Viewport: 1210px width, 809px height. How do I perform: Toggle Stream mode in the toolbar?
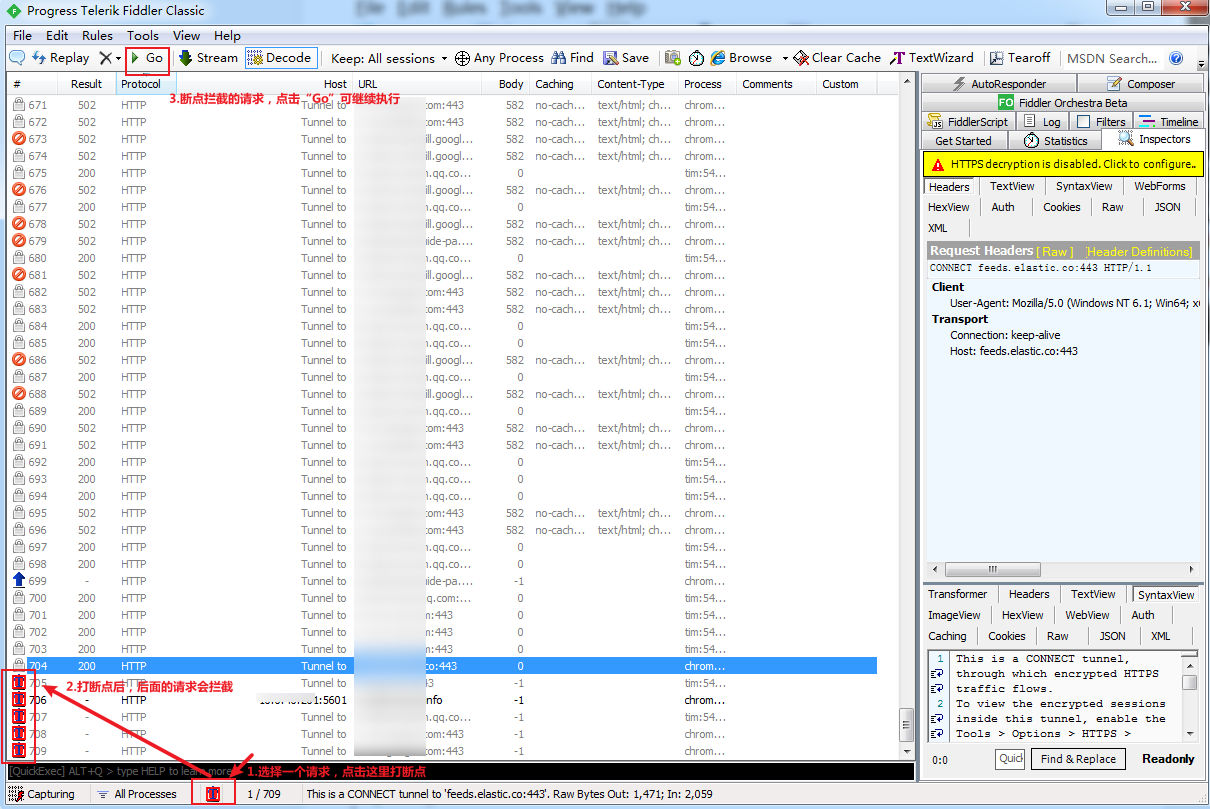coord(208,58)
